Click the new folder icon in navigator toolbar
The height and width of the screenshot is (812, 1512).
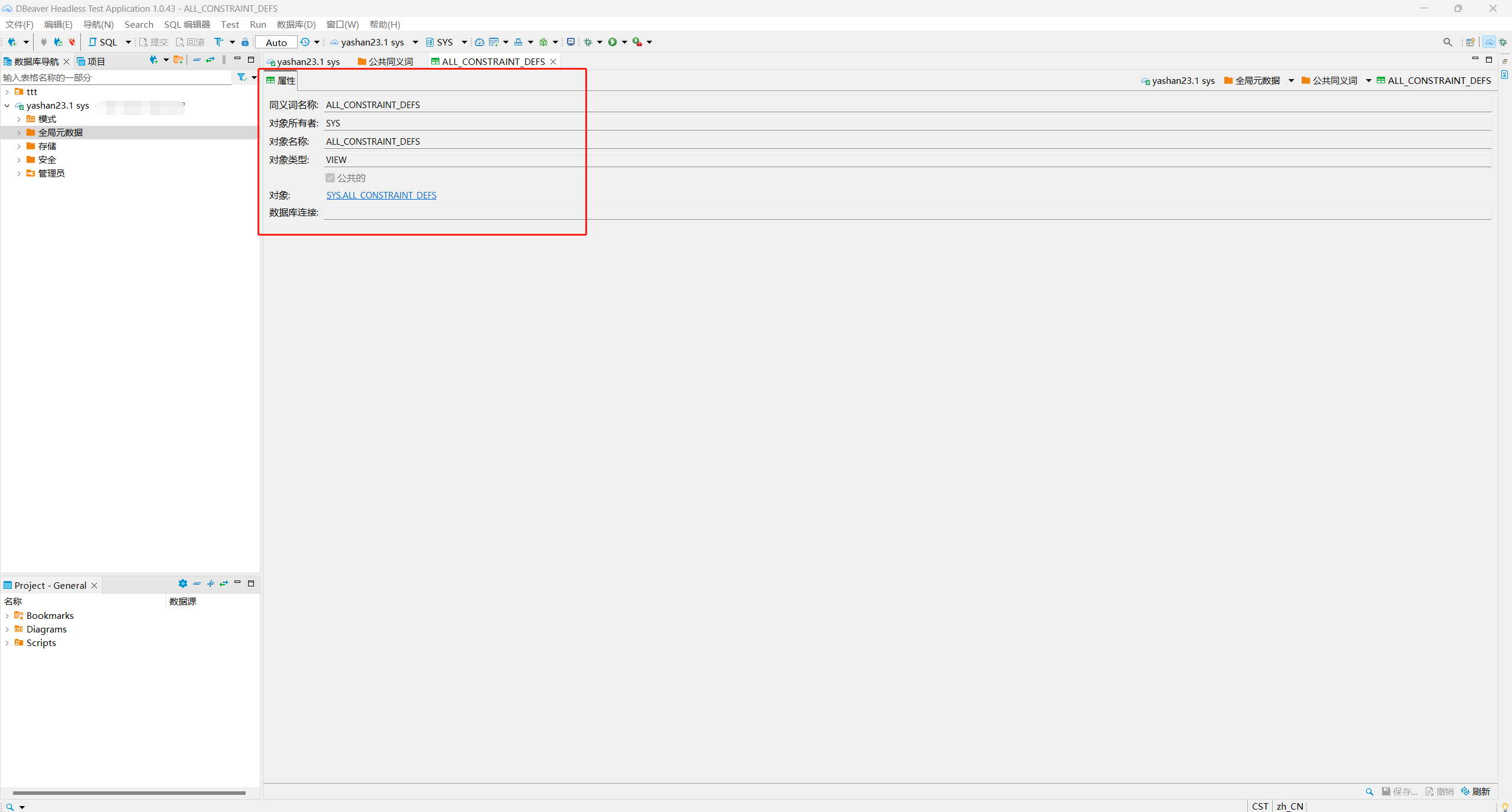tap(178, 60)
